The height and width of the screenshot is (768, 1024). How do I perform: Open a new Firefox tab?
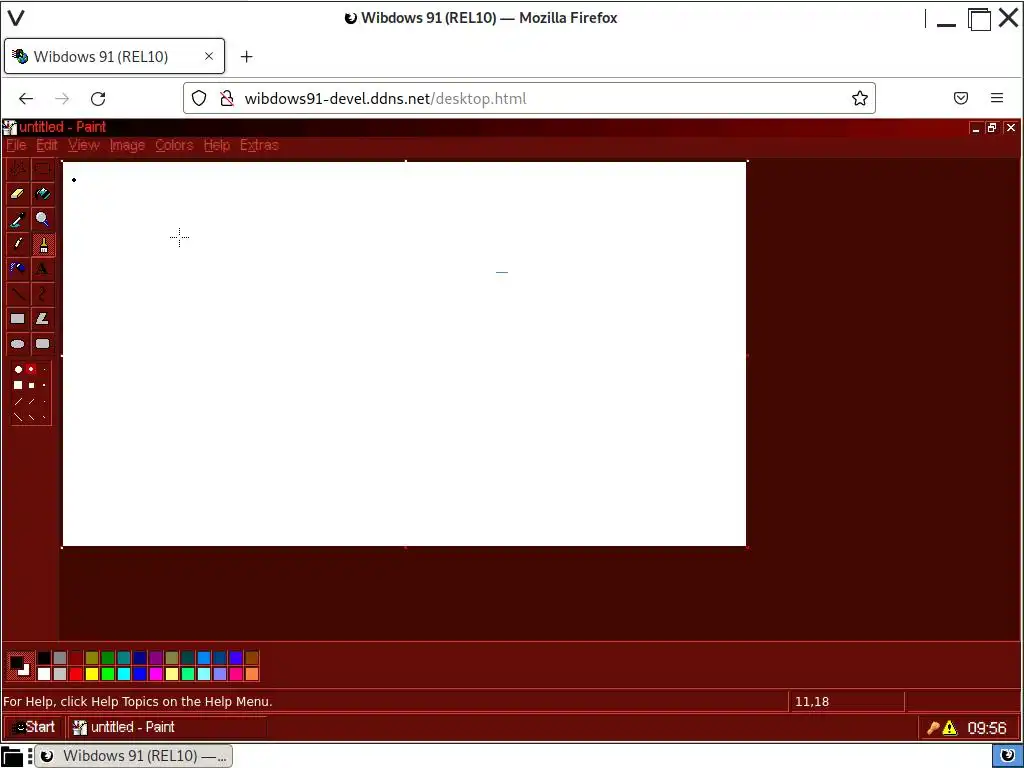246,57
